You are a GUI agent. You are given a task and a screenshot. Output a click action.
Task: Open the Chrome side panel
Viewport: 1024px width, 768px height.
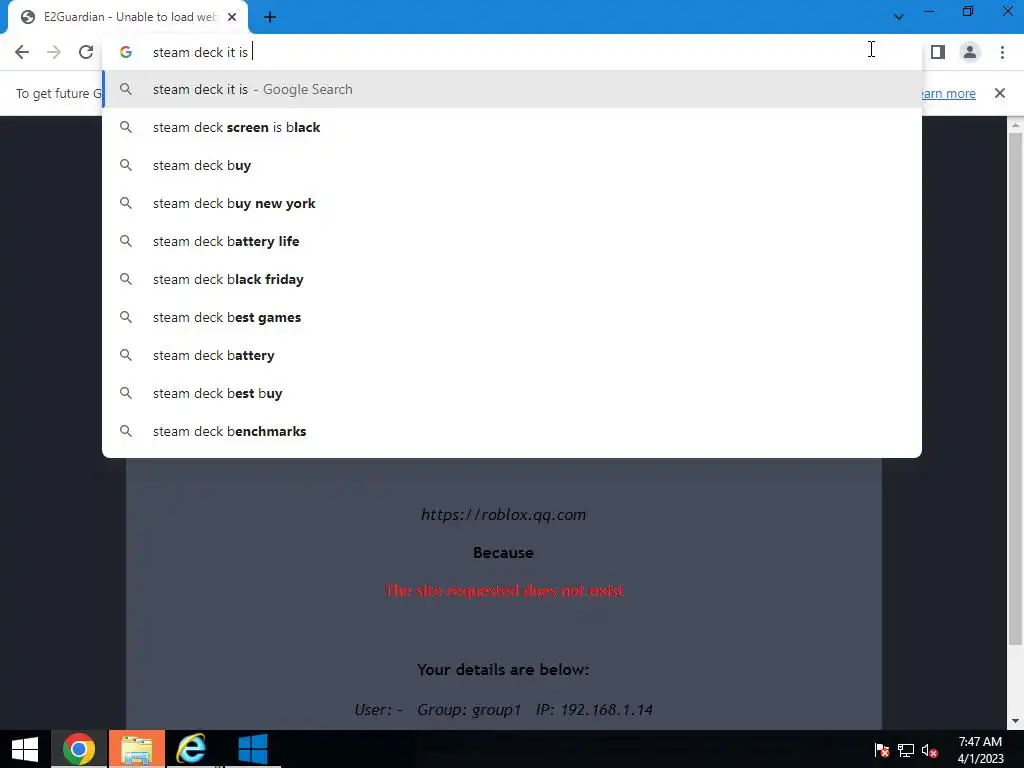click(x=938, y=52)
